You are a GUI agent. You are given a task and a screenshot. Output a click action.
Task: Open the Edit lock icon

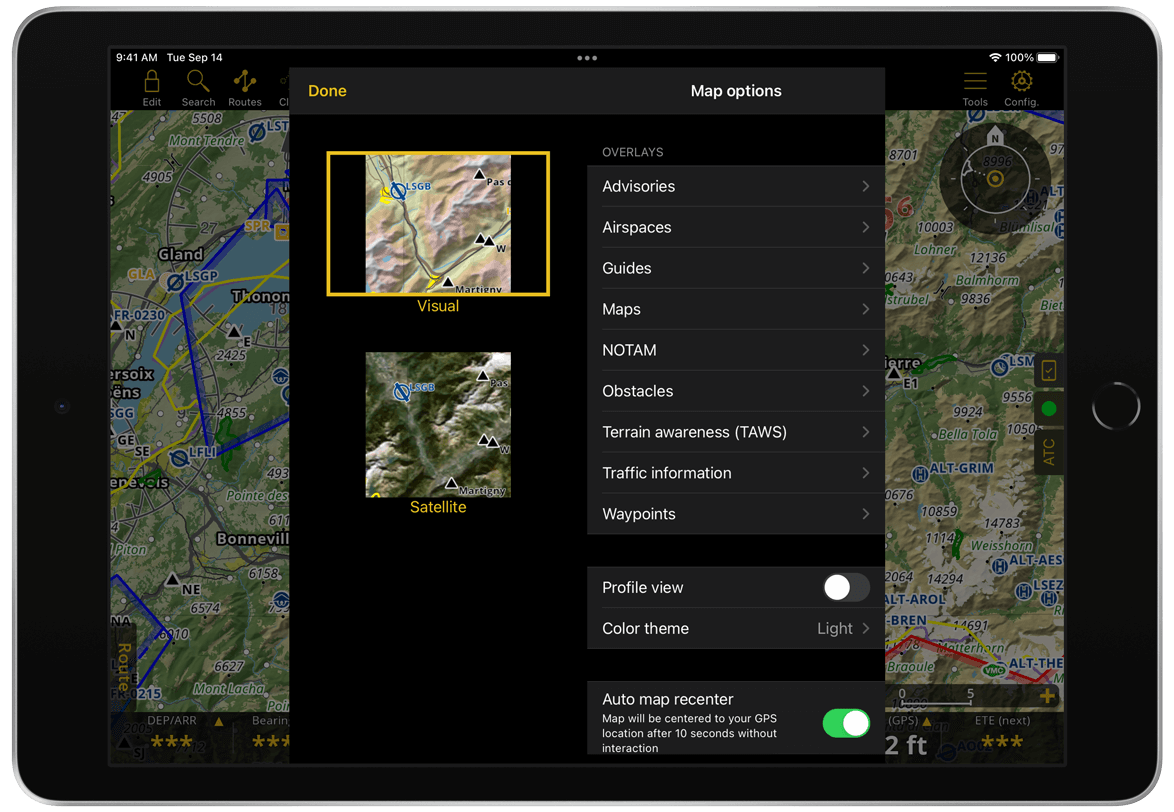(152, 87)
